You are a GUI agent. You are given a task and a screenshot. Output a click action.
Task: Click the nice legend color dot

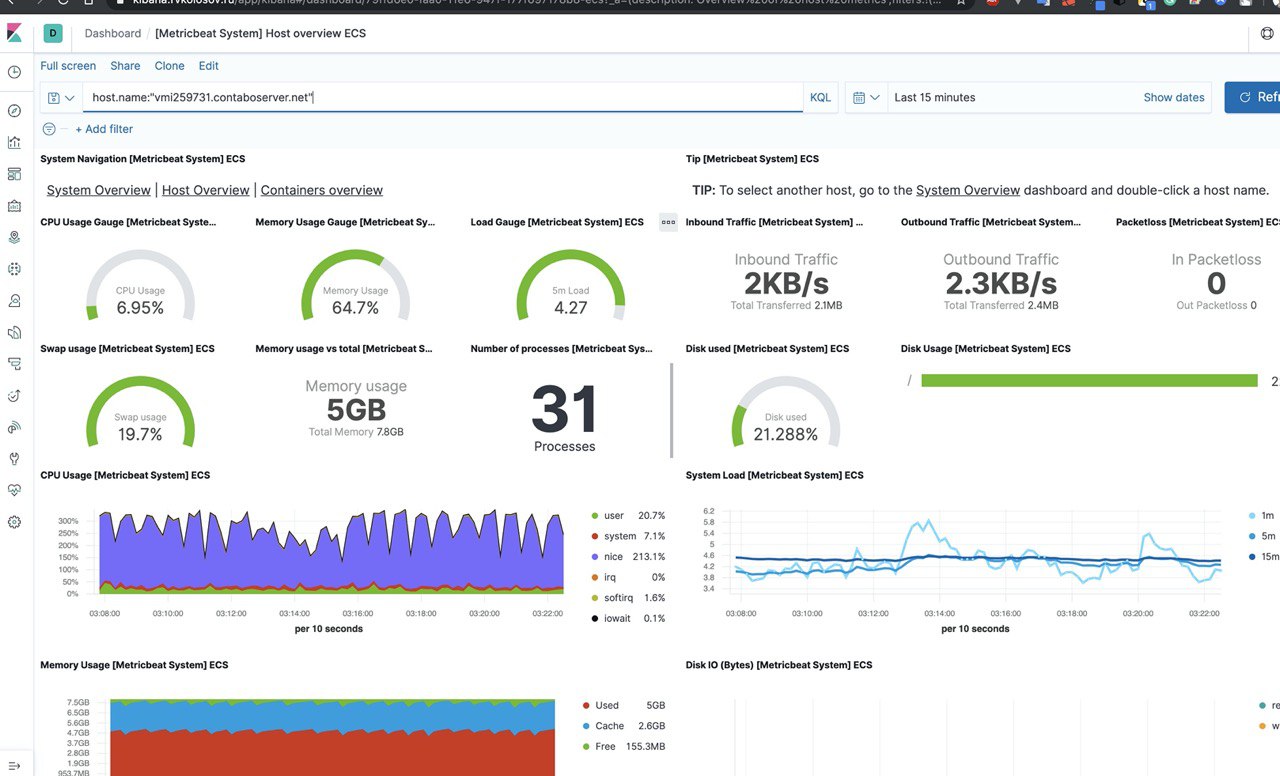pyautogui.click(x=595, y=557)
